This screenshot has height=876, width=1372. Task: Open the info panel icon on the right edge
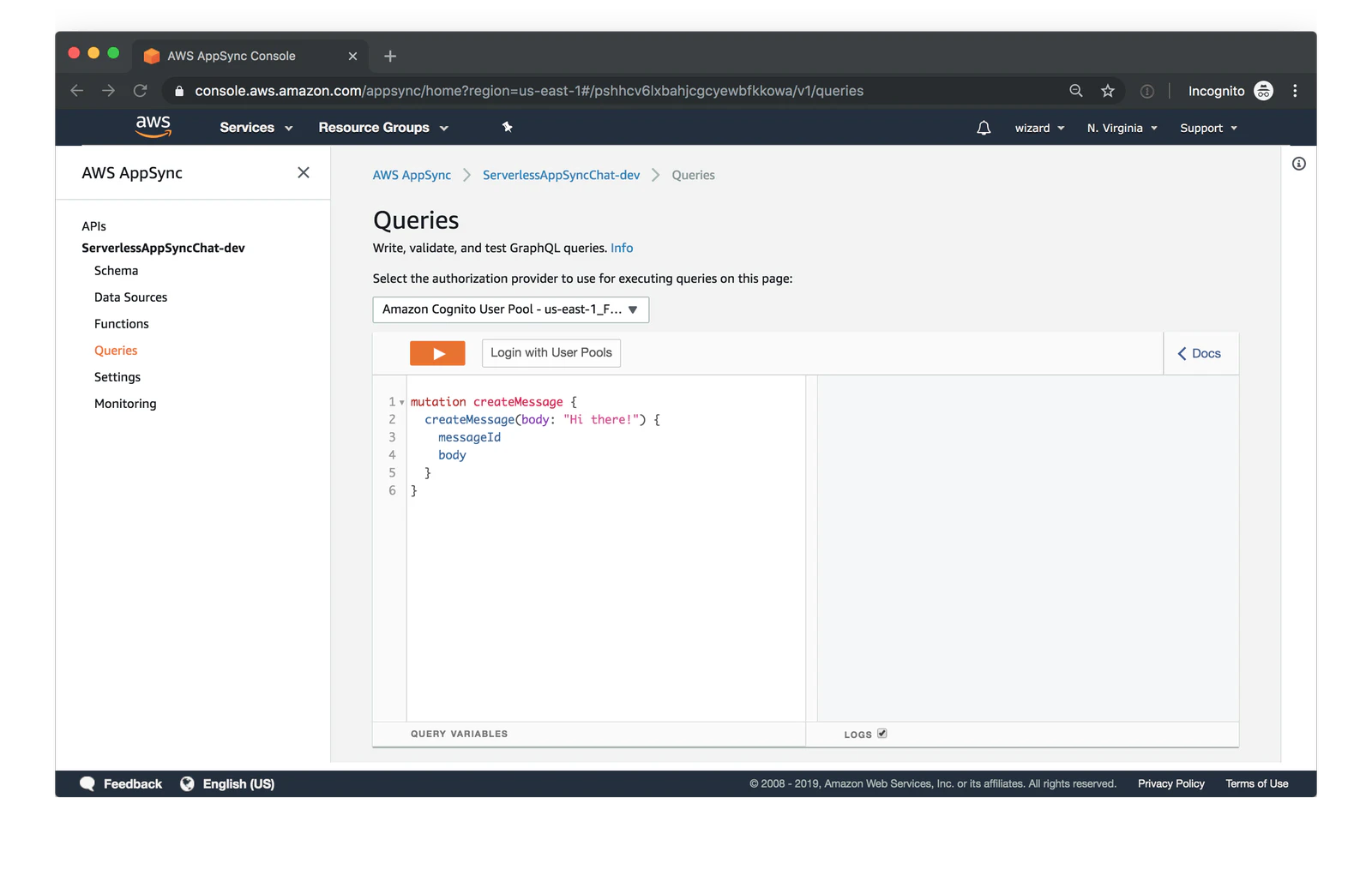(x=1297, y=164)
